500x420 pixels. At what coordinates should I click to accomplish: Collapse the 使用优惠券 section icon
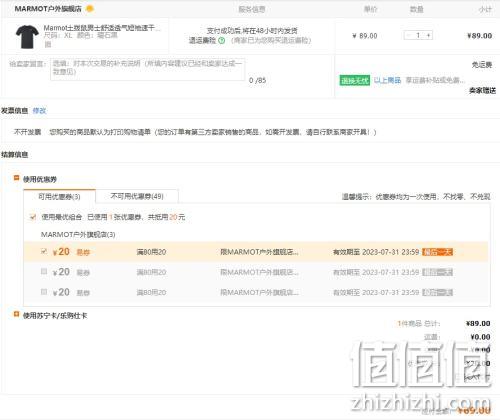pos(16,178)
